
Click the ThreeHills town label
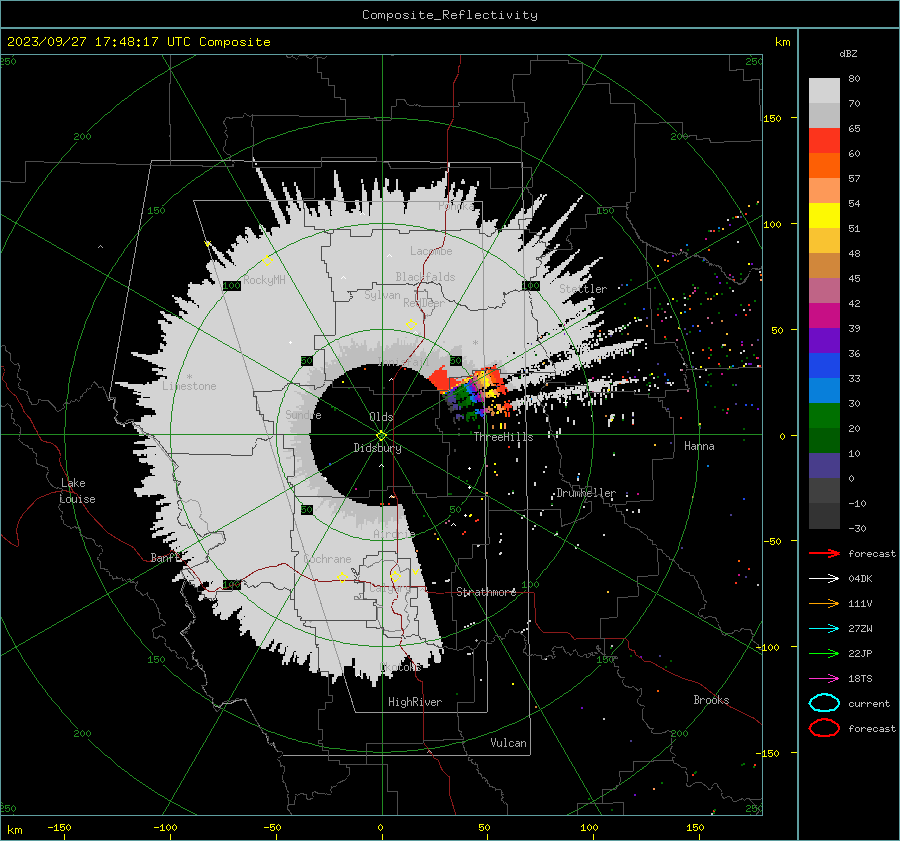click(503, 437)
